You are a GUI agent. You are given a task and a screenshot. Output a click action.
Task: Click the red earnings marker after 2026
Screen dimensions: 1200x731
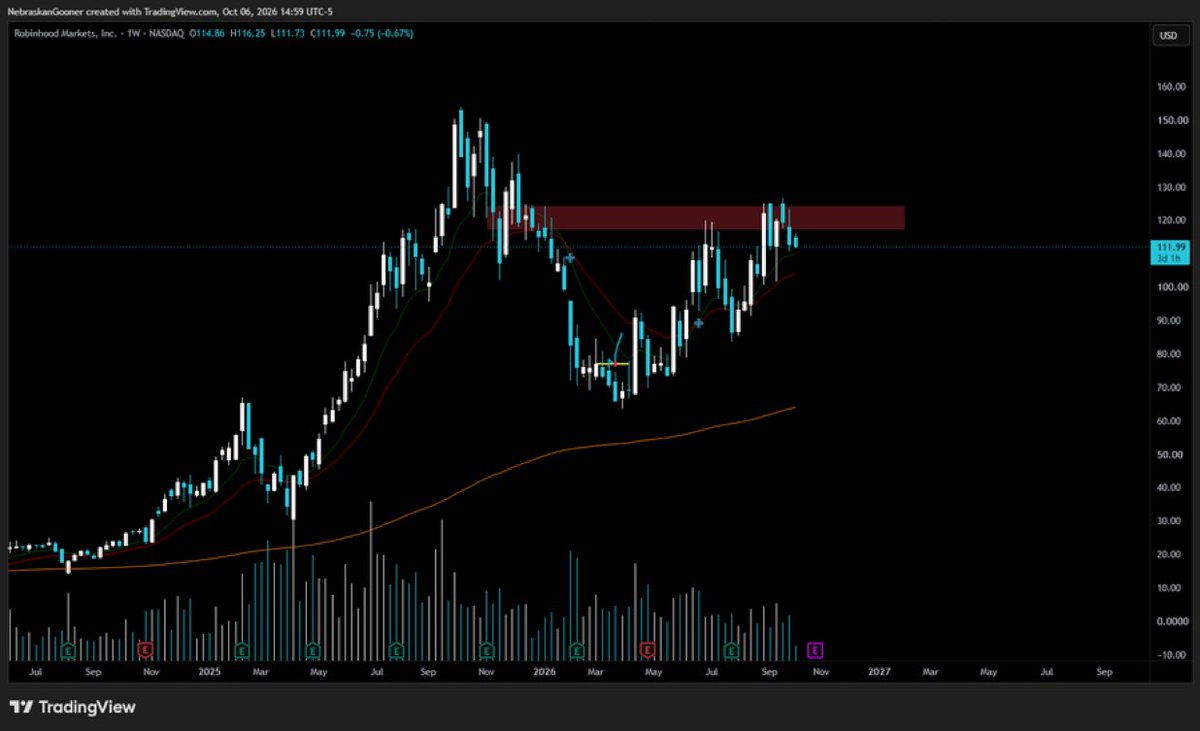tap(647, 650)
